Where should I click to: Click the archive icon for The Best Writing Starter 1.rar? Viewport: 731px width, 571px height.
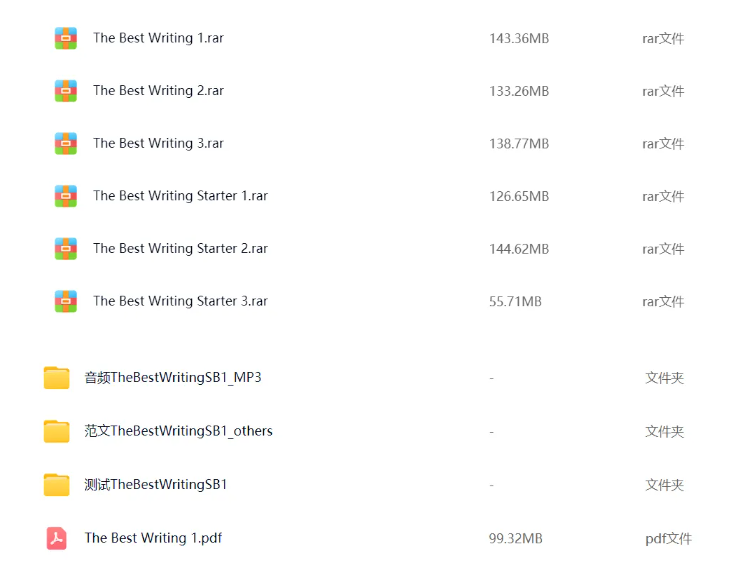click(x=66, y=196)
